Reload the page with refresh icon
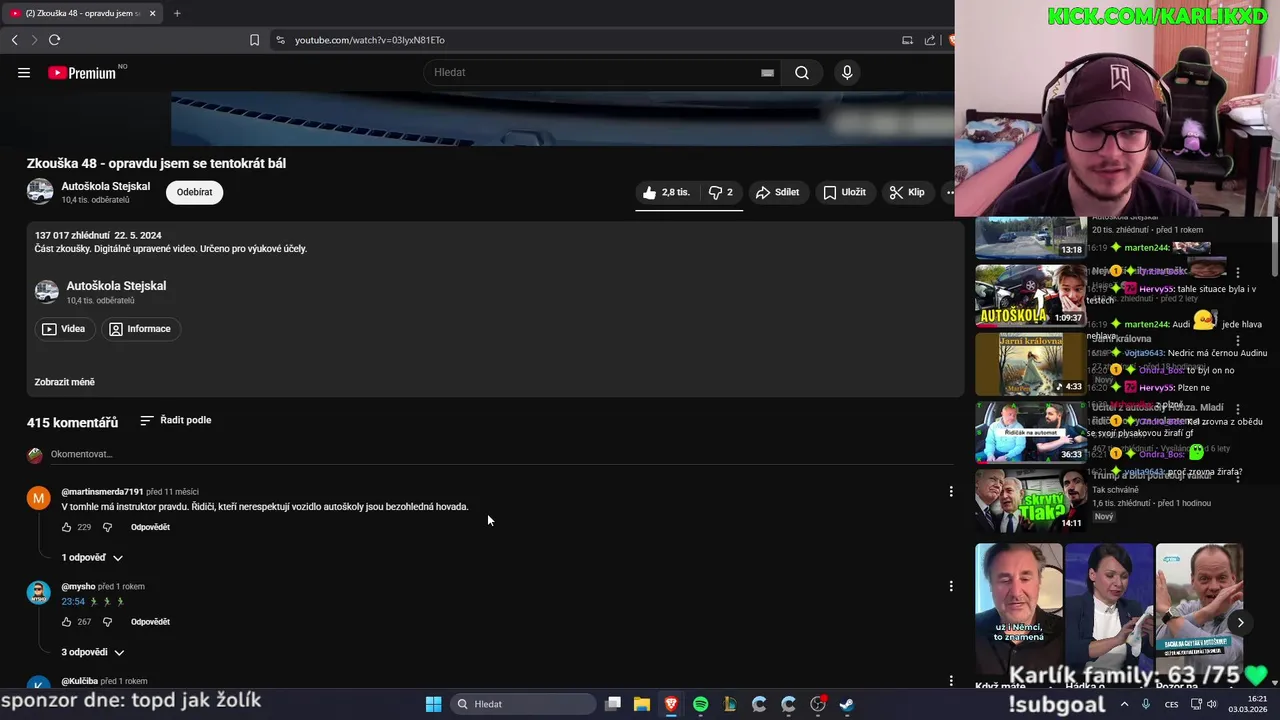The image size is (1280, 720). click(54, 40)
